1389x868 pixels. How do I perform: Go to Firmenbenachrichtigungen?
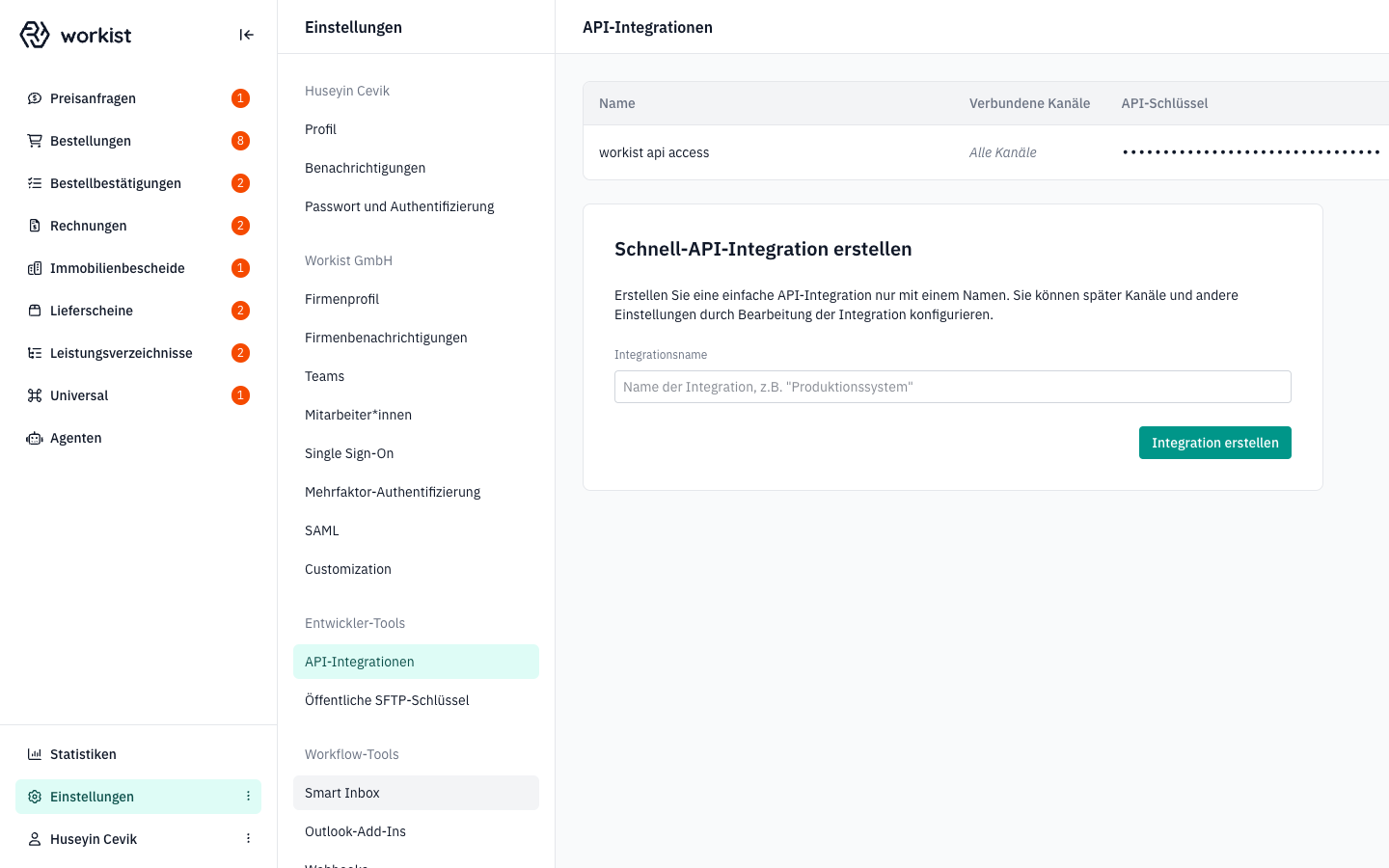click(416, 338)
